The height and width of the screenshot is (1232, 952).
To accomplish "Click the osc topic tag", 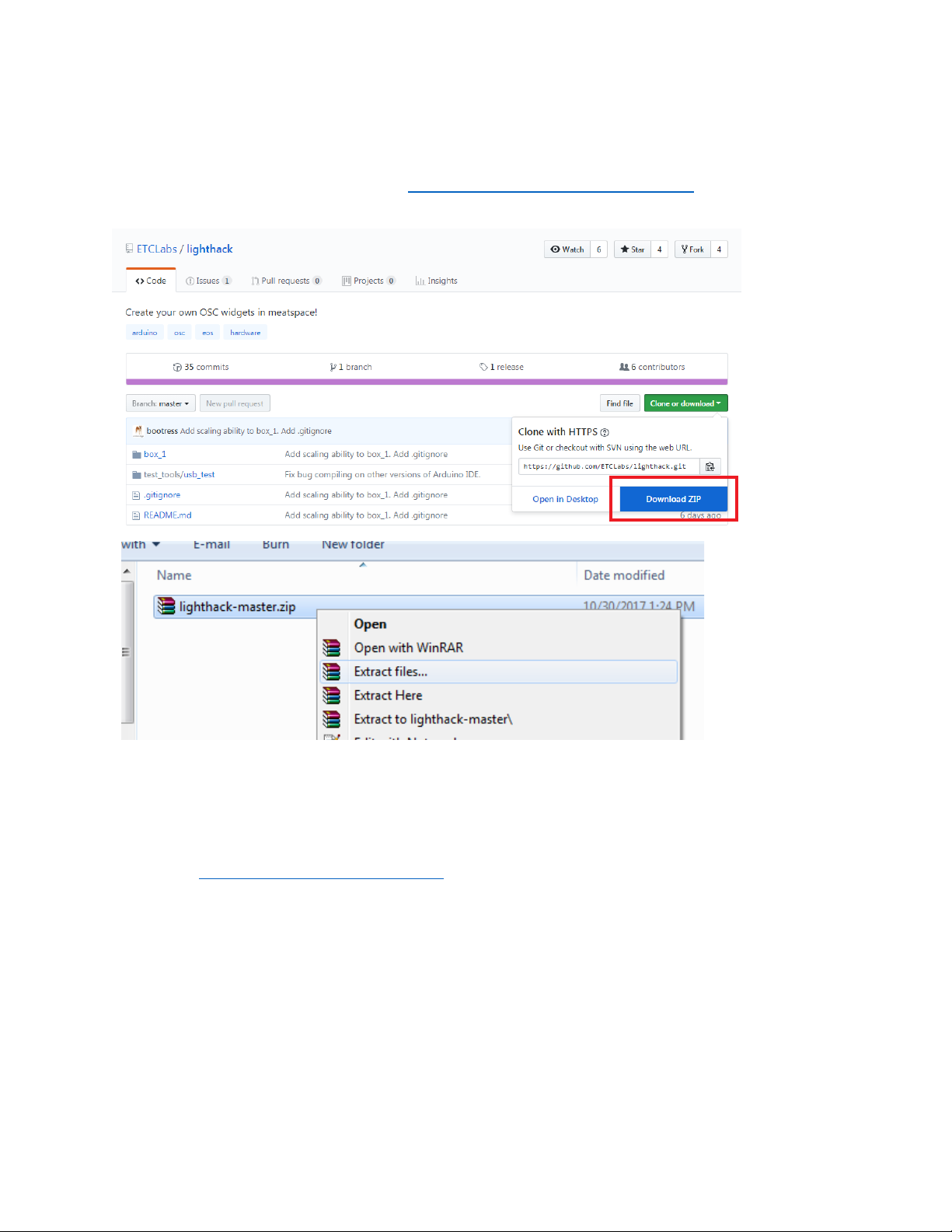I will click(x=180, y=333).
